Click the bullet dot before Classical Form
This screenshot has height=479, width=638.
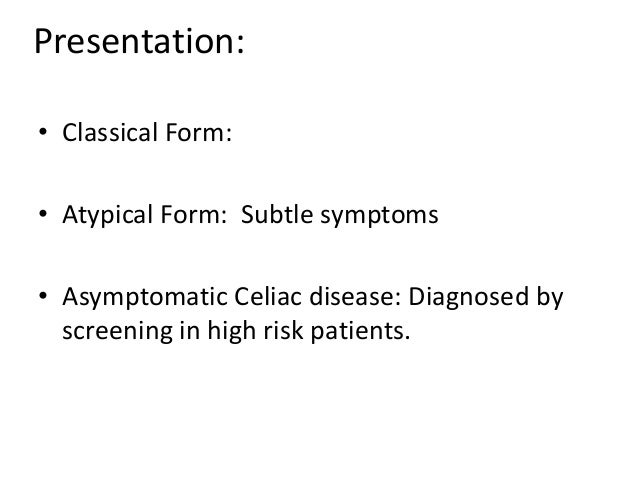pos(43,132)
